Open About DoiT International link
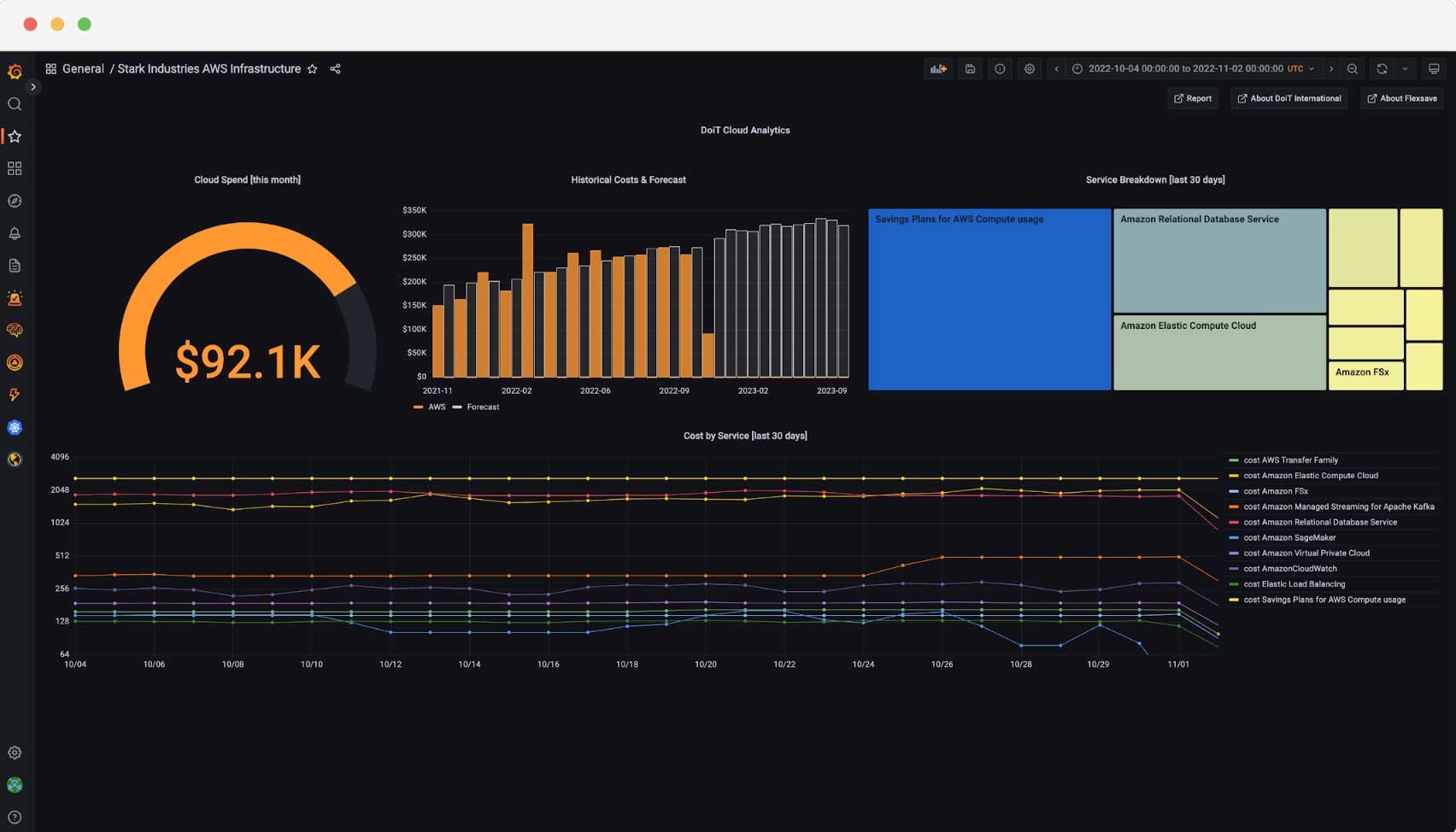The image size is (1456, 832). [x=1289, y=99]
